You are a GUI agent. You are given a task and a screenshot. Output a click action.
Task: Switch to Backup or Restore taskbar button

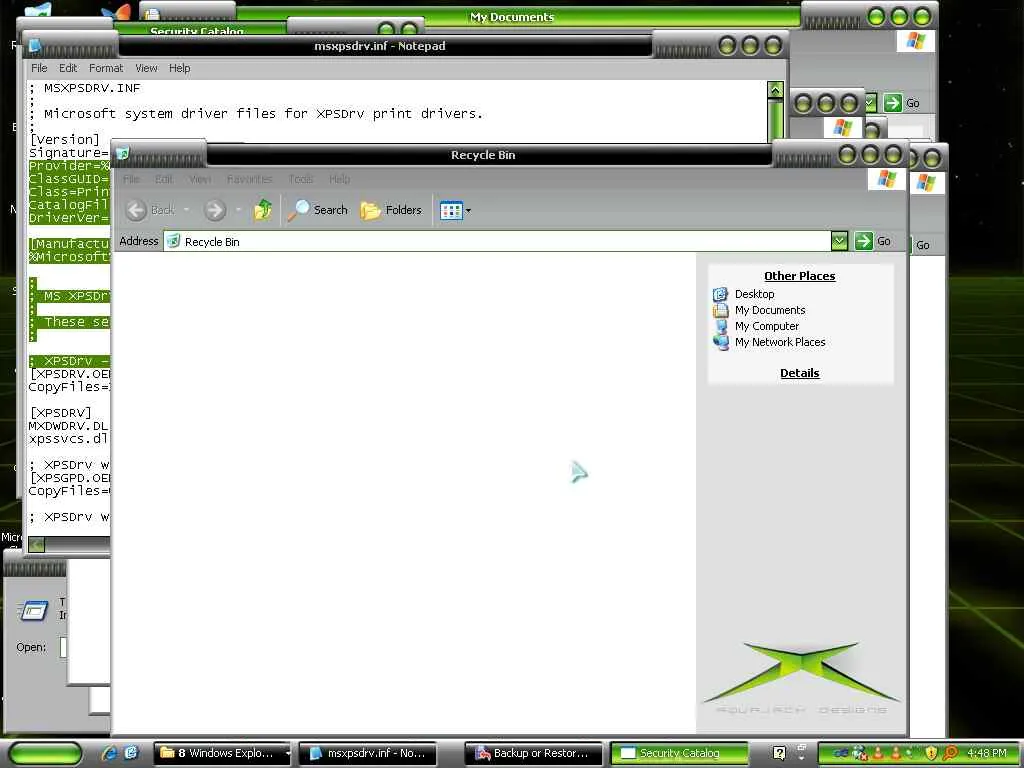pyautogui.click(x=532, y=753)
